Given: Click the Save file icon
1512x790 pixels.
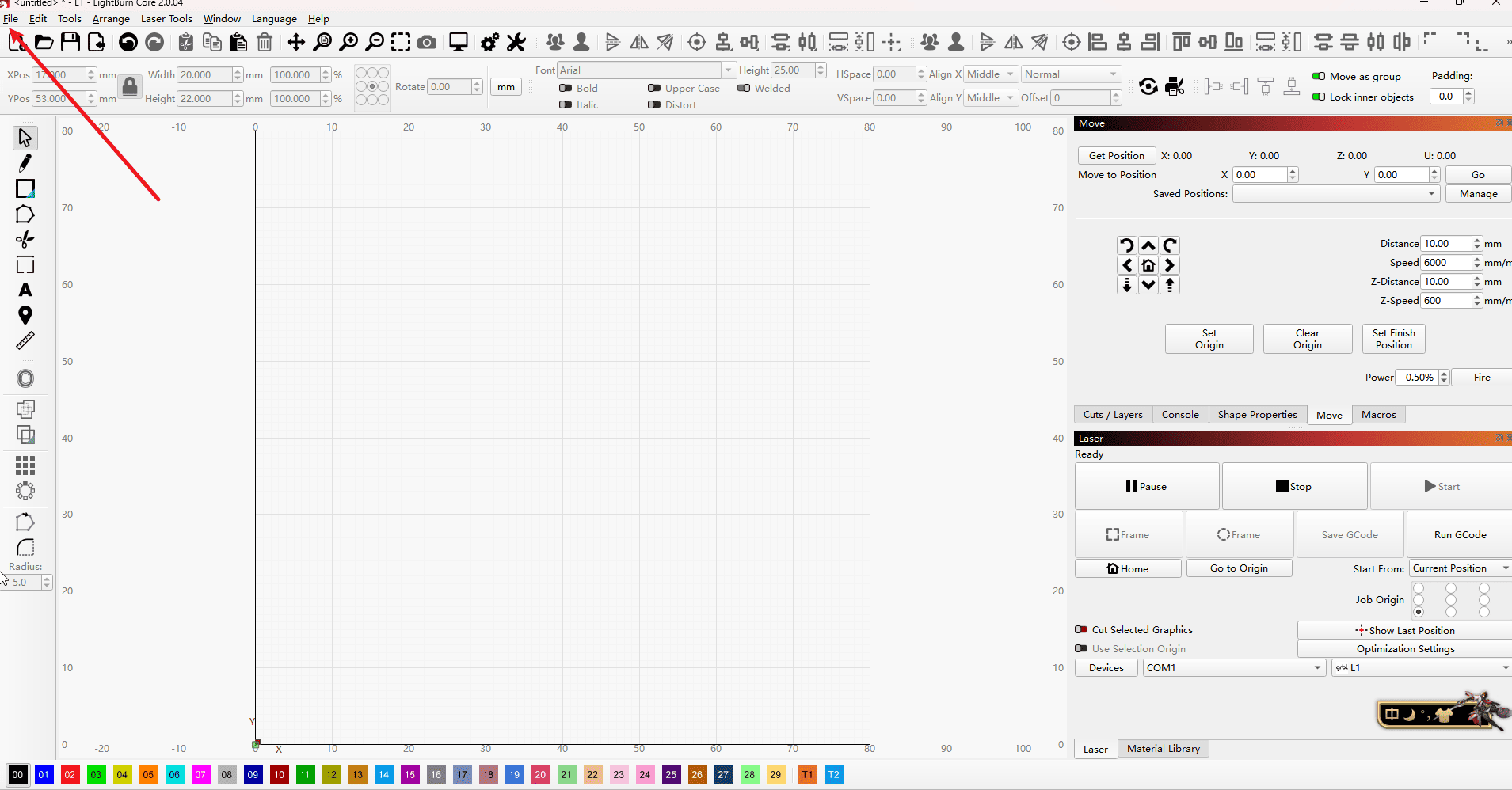Looking at the screenshot, I should [70, 42].
